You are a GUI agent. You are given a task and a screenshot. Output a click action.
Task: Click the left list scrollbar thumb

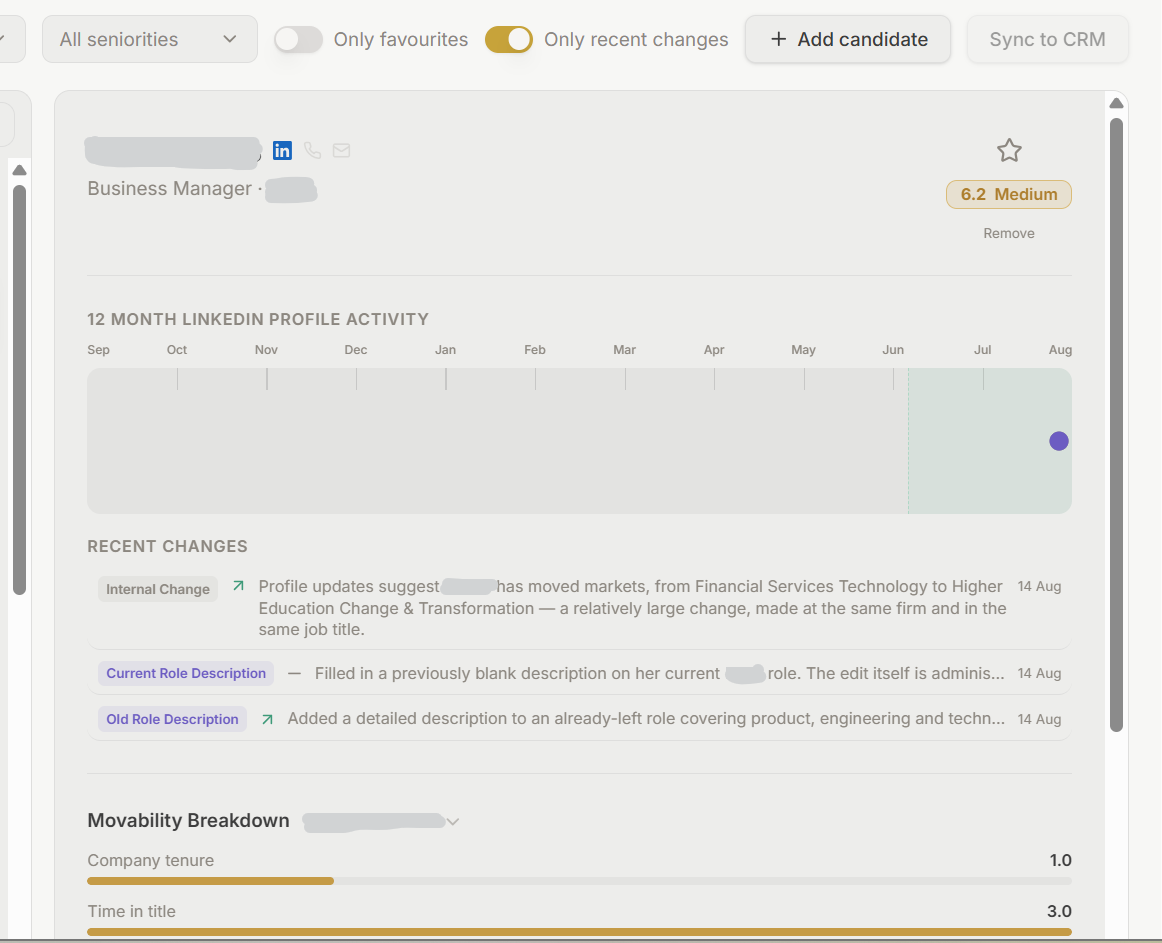(x=20, y=390)
